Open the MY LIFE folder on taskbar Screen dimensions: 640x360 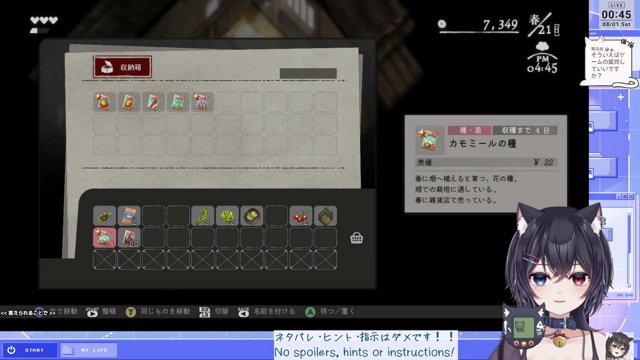tap(89, 350)
